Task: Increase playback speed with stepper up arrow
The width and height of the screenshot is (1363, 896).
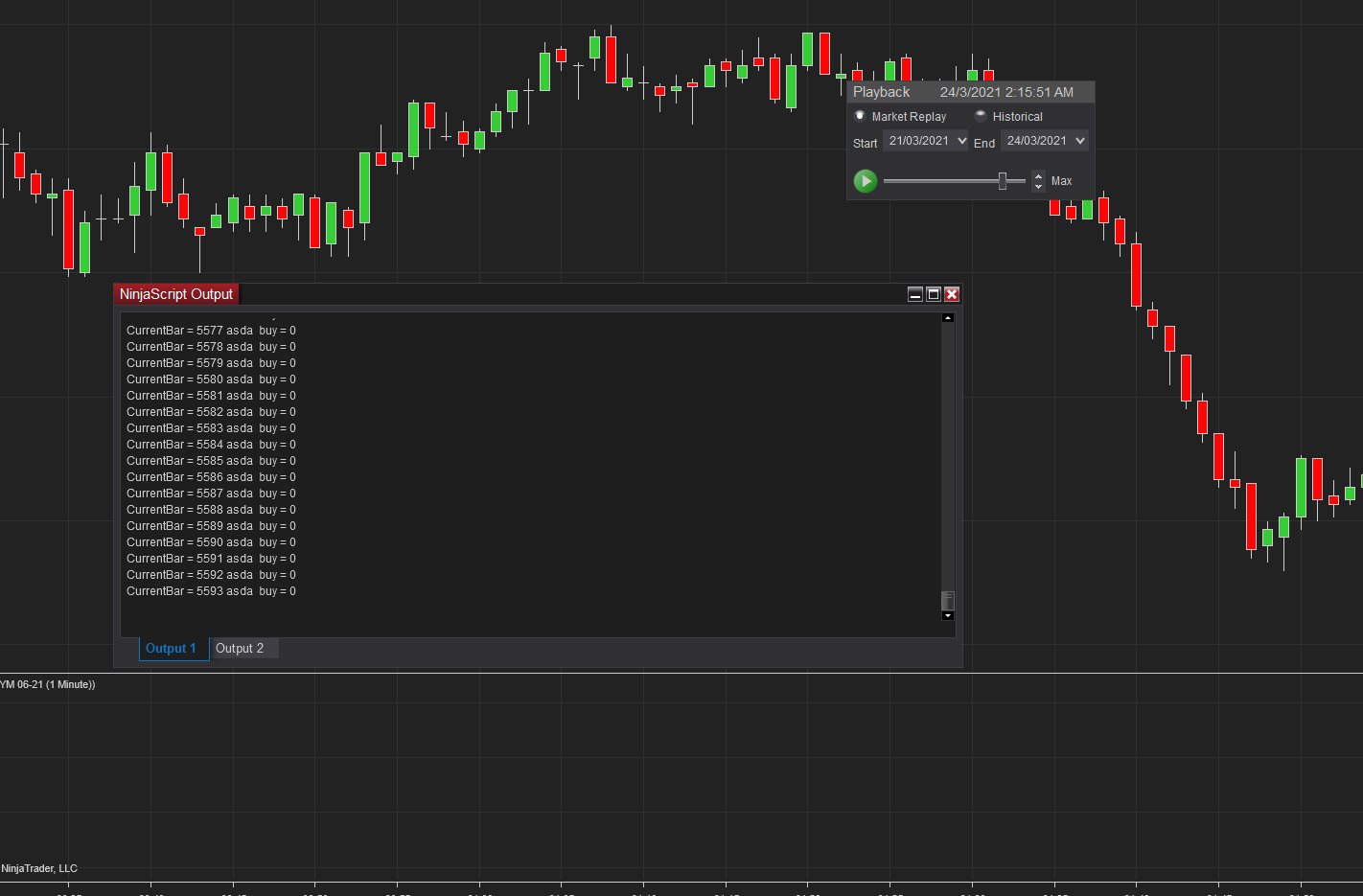Action: pos(1038,175)
